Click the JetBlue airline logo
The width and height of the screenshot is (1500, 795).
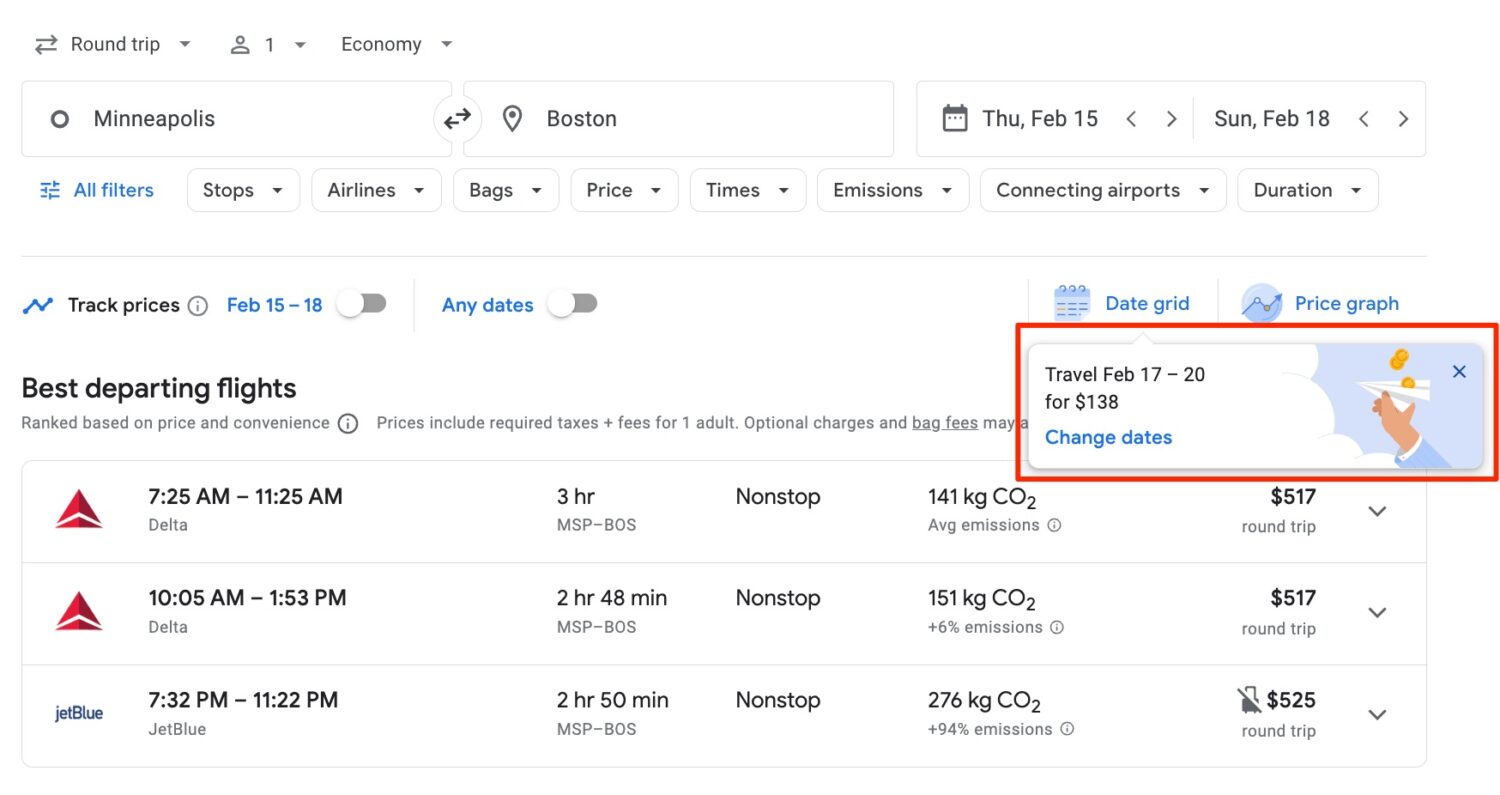point(79,714)
